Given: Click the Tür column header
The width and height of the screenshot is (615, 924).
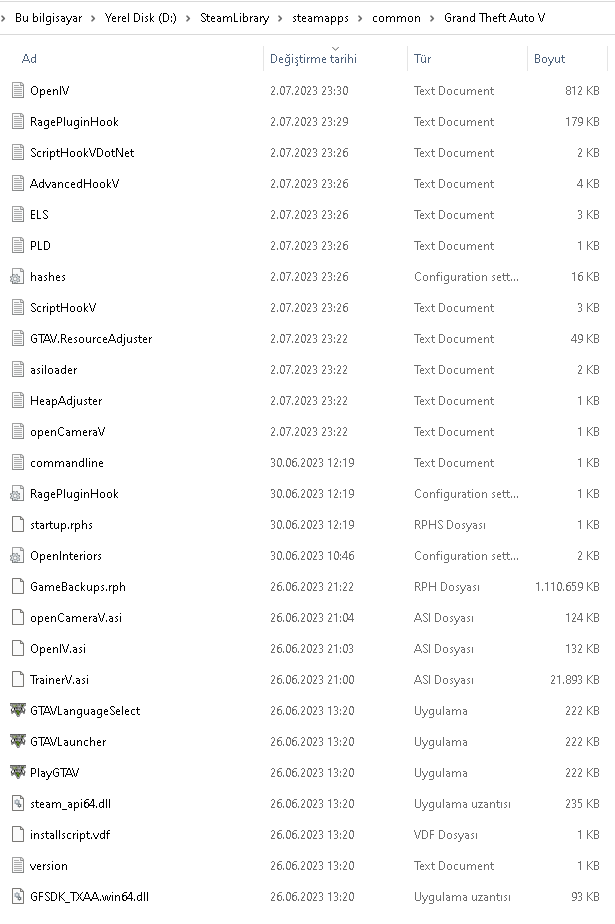Looking at the screenshot, I should (423, 59).
